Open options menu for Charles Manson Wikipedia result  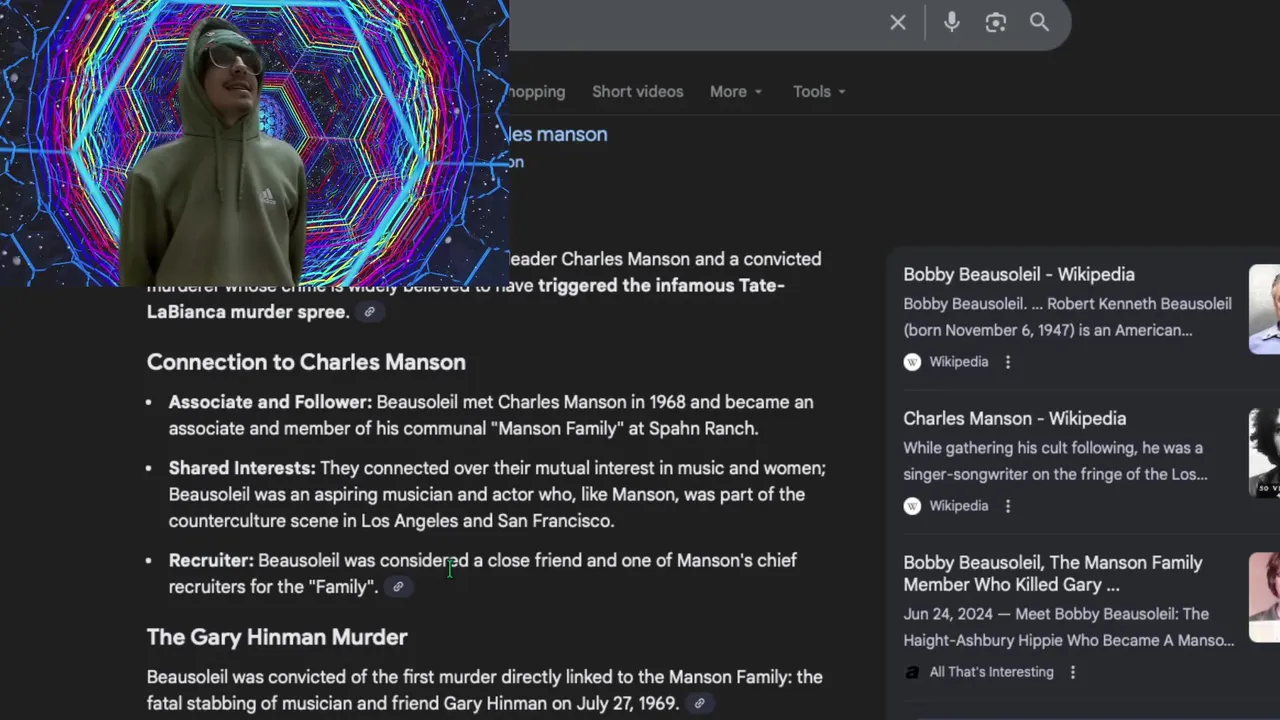[1008, 506]
